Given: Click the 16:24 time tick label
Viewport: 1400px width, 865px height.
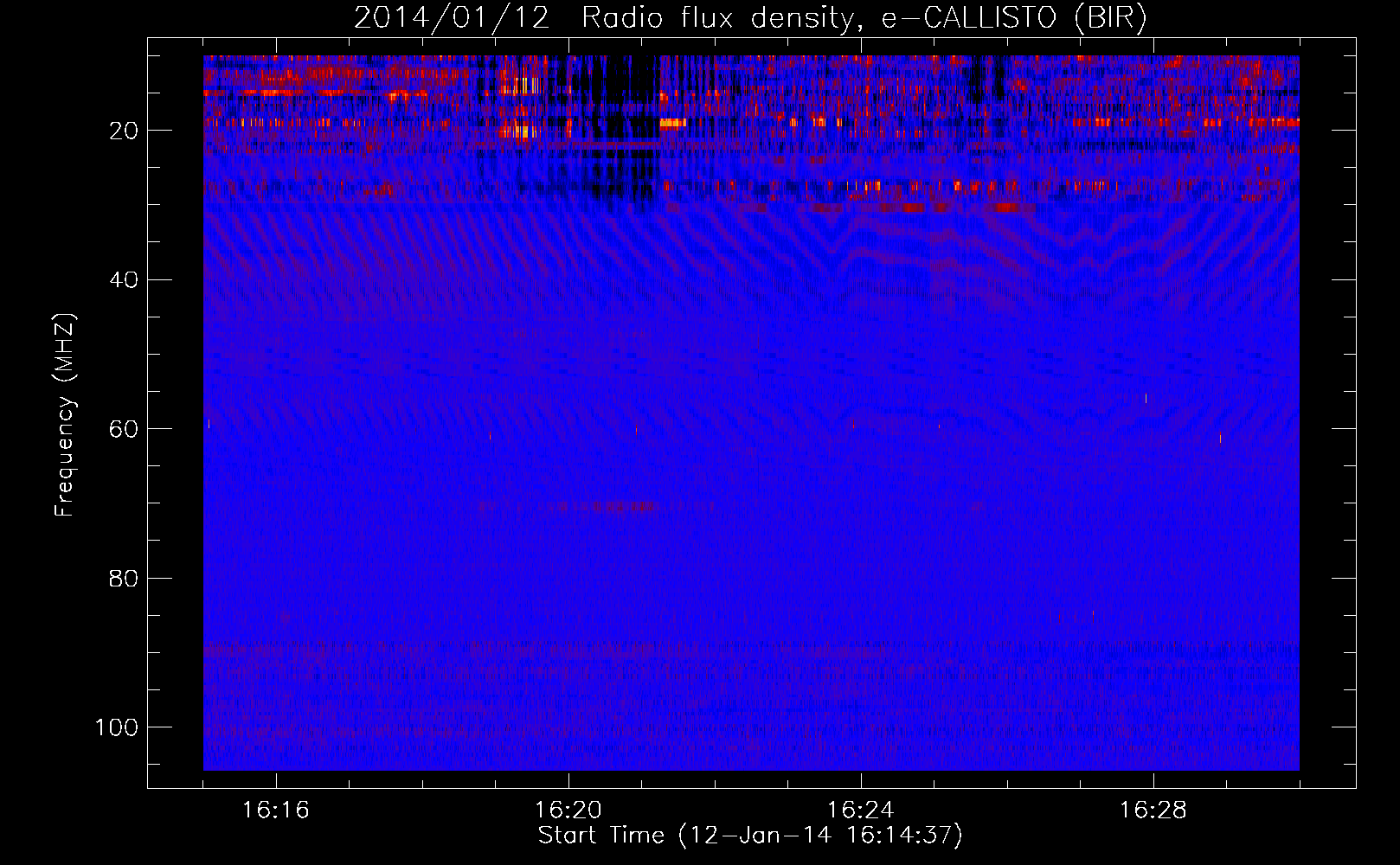Looking at the screenshot, I should pyautogui.click(x=861, y=811).
